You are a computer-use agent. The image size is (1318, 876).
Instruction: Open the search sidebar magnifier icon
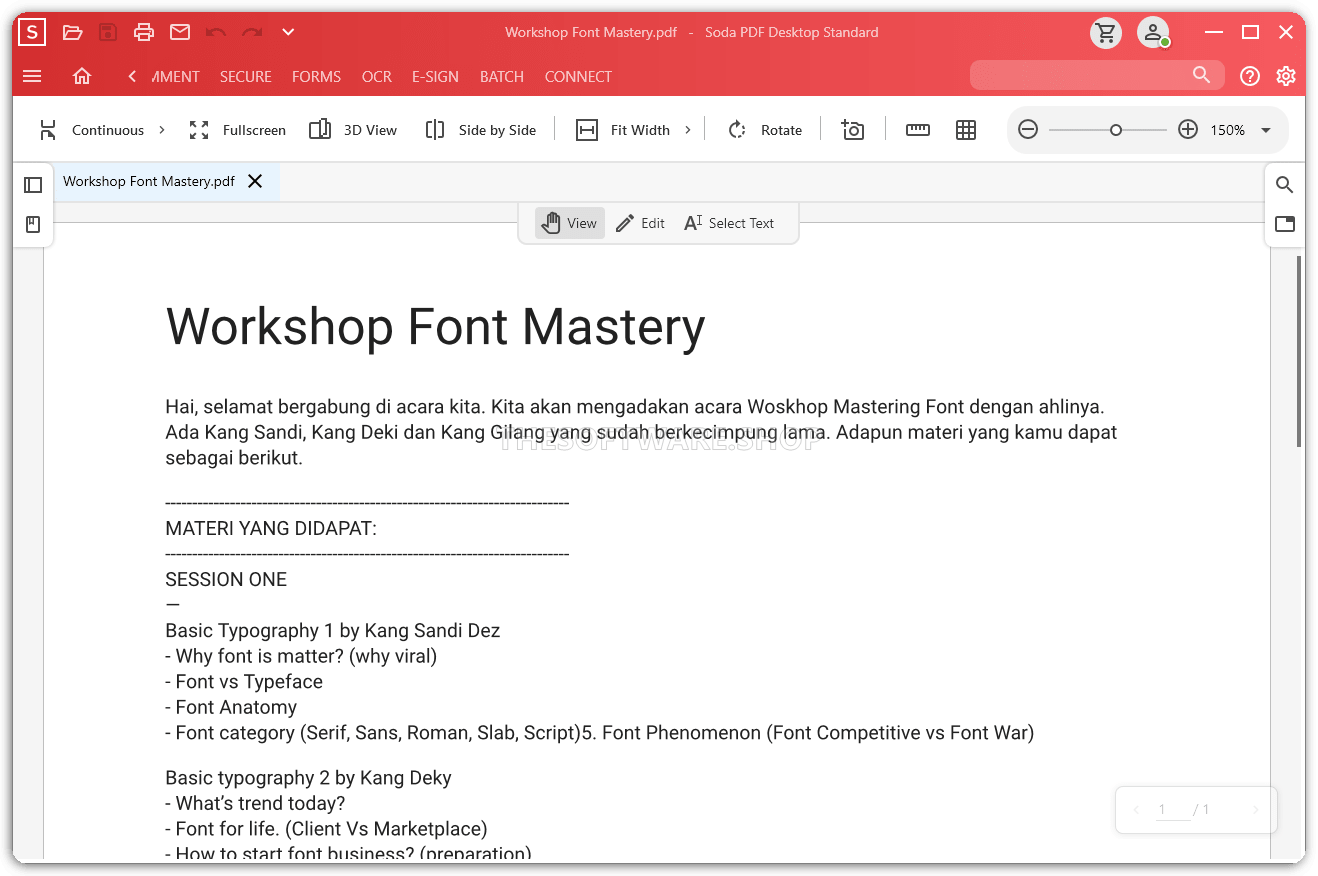pyautogui.click(x=1285, y=185)
